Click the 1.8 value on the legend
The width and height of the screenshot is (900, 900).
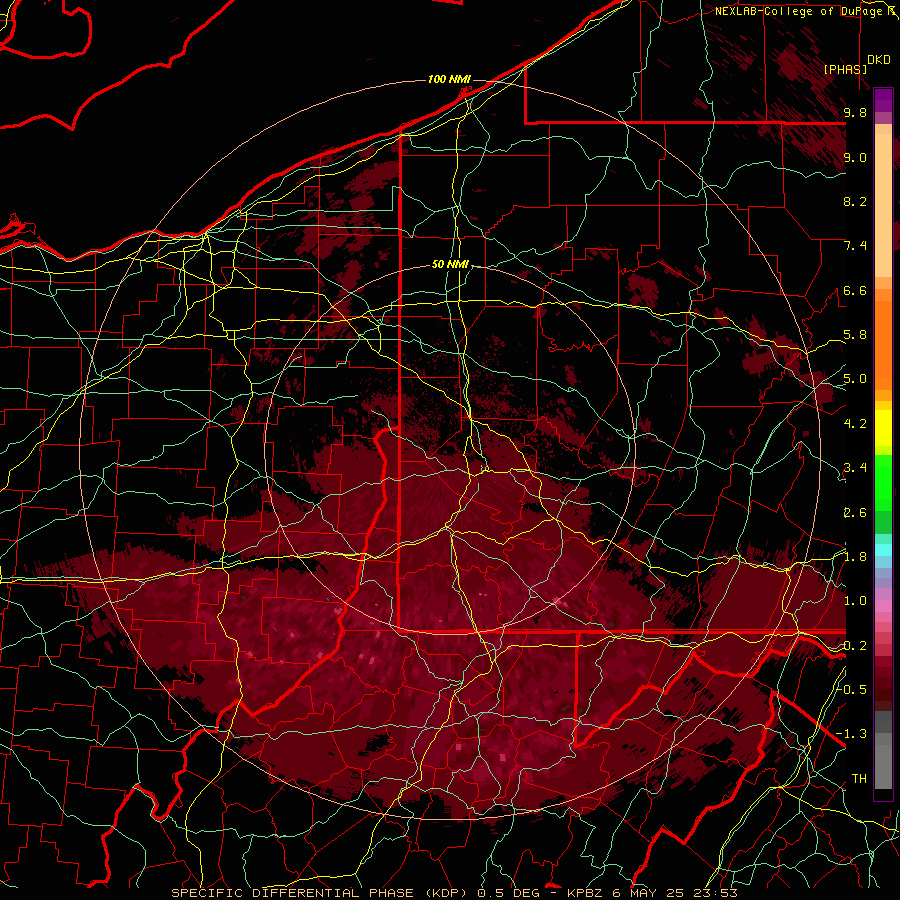pos(855,557)
